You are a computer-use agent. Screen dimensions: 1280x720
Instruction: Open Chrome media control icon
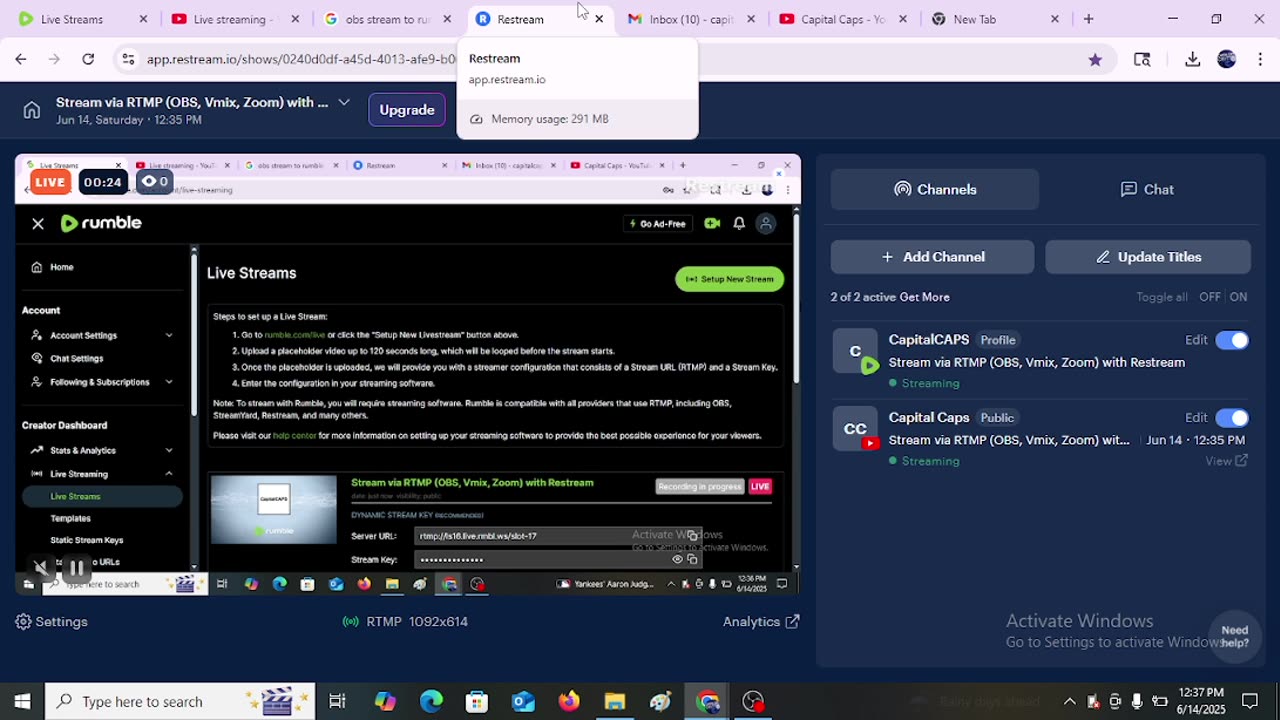(x=1142, y=60)
